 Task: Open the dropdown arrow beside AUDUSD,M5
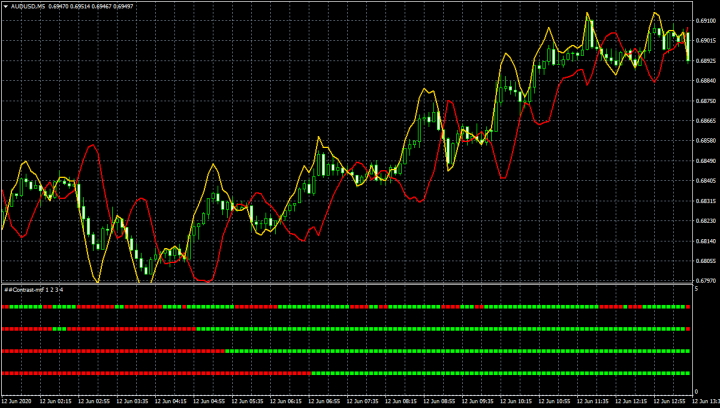tap(5, 6)
